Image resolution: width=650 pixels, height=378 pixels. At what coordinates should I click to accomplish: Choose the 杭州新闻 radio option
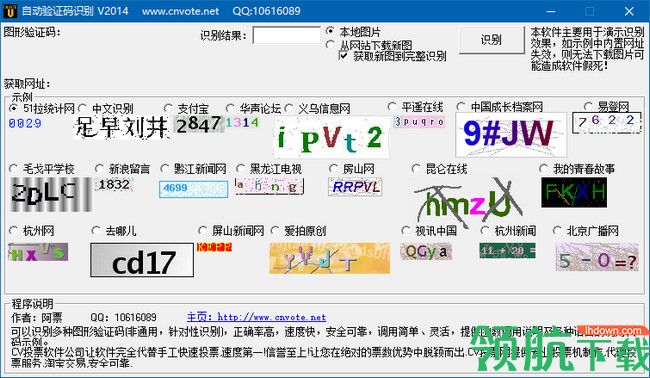coord(485,230)
